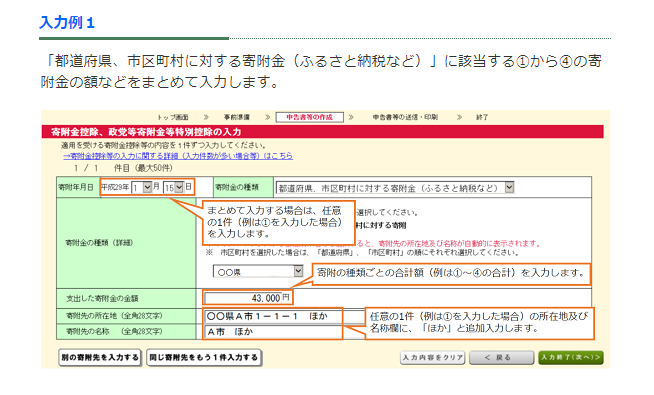Click the 寄附先の名称 name field
Screen dimensions: 654x395
pos(273,332)
